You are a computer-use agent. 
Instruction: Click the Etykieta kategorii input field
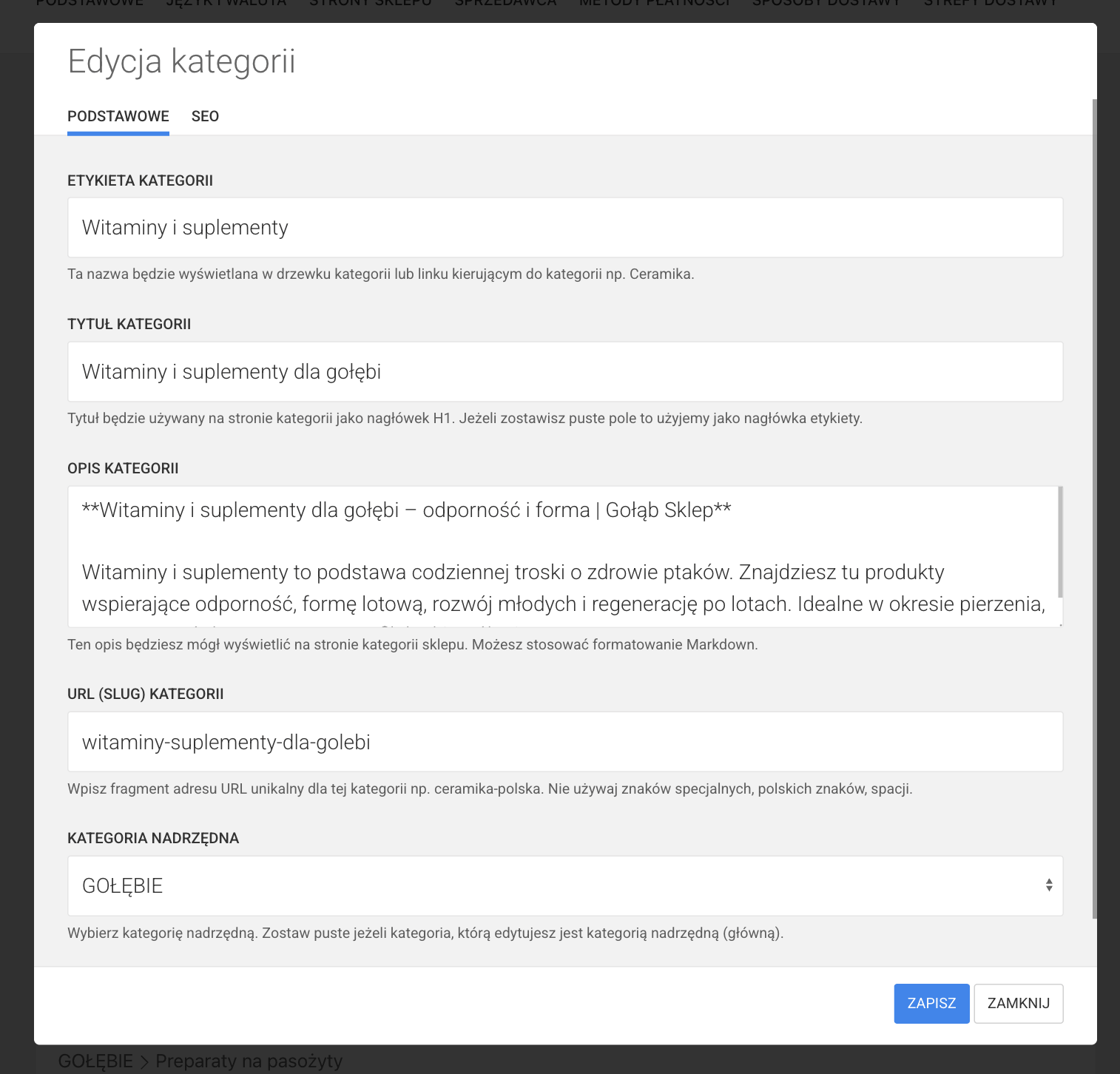[564, 228]
